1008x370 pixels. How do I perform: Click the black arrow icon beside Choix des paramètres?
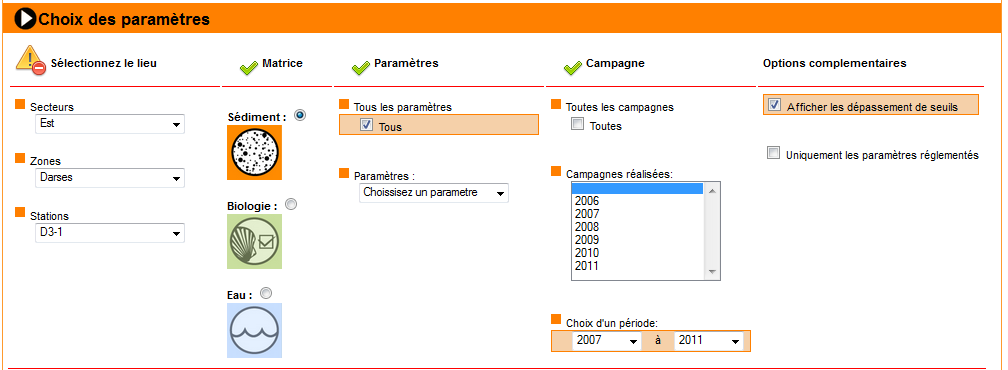point(26,19)
